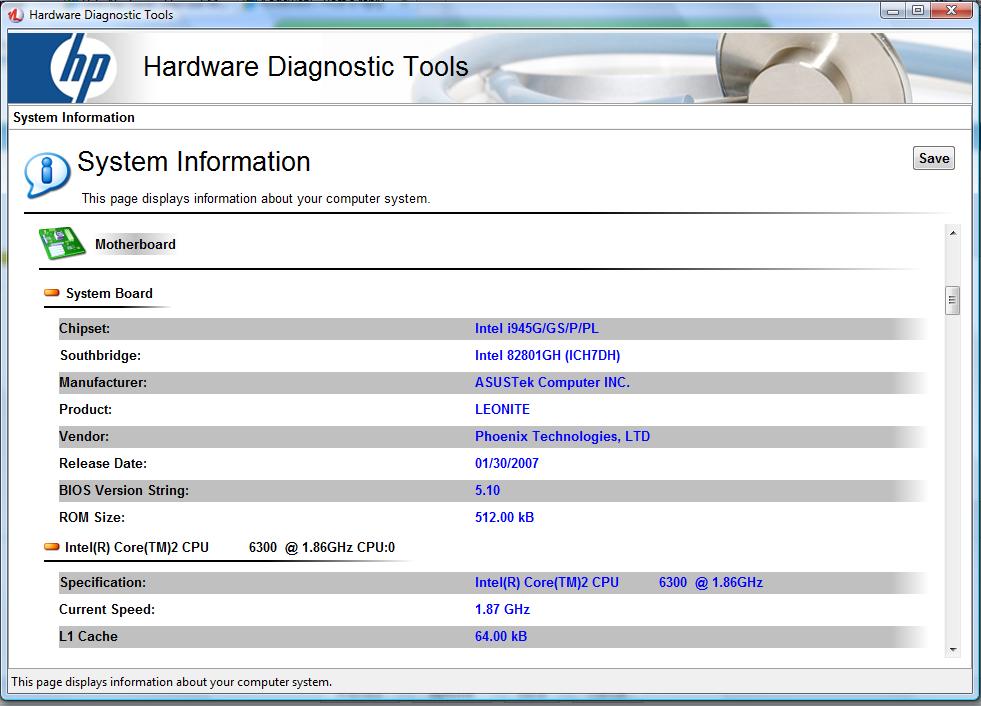Select the BIOS Version String row
Viewport: 981px width, 706px height.
click(124, 490)
